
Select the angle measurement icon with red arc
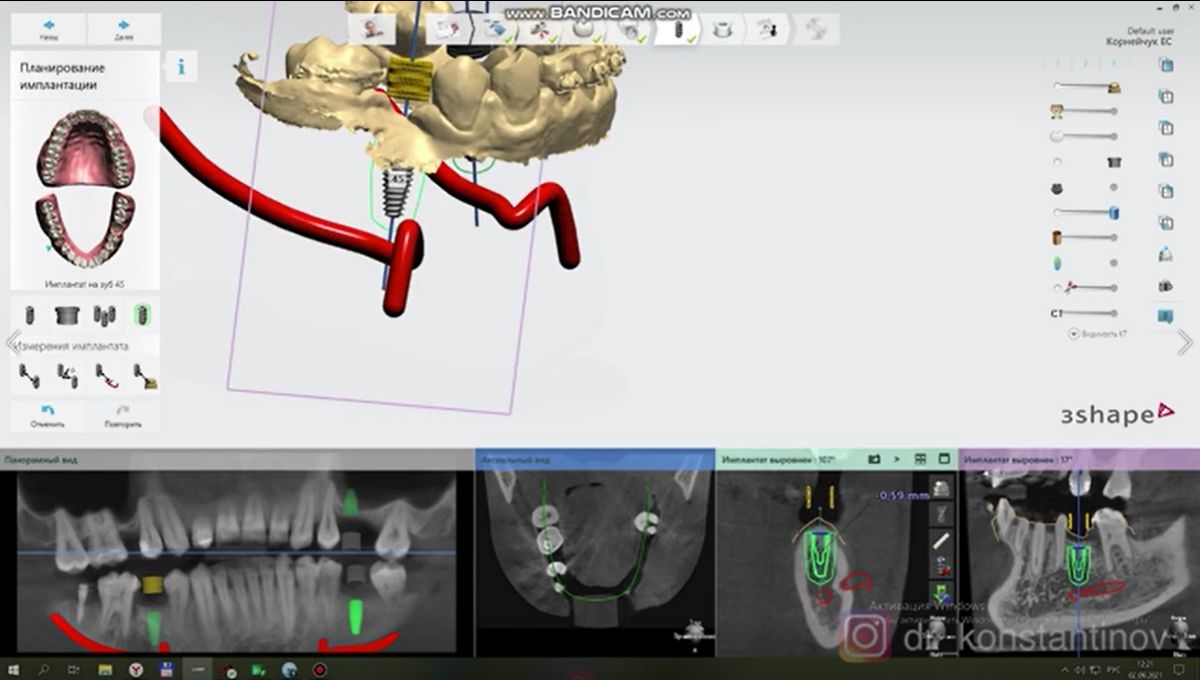click(105, 375)
